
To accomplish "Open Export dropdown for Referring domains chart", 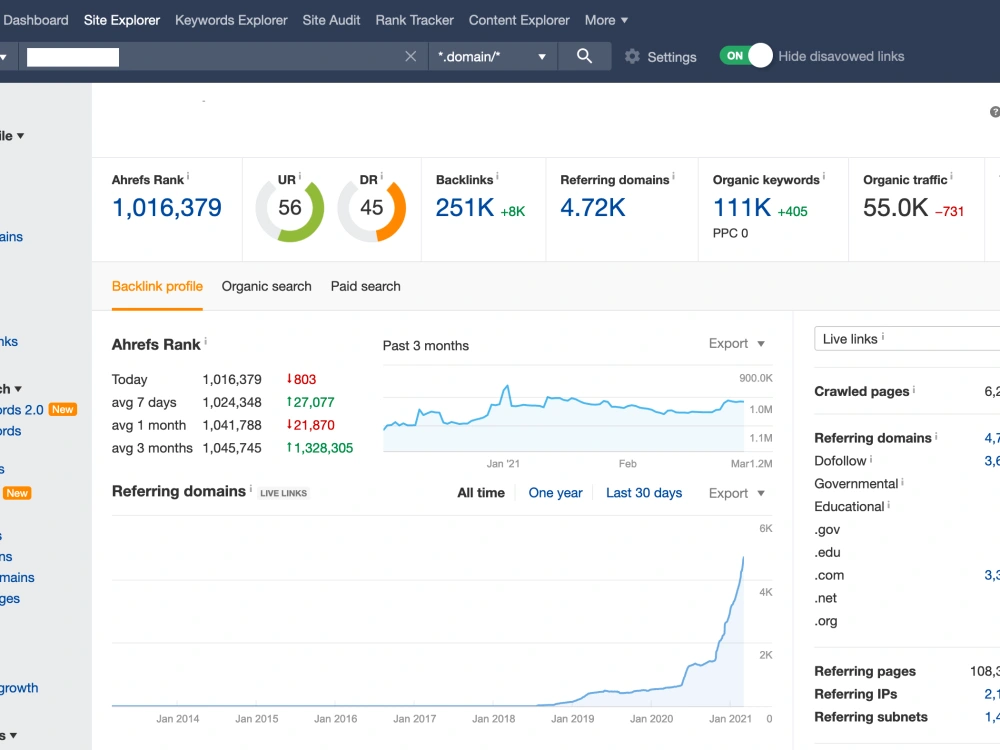I will [x=737, y=494].
